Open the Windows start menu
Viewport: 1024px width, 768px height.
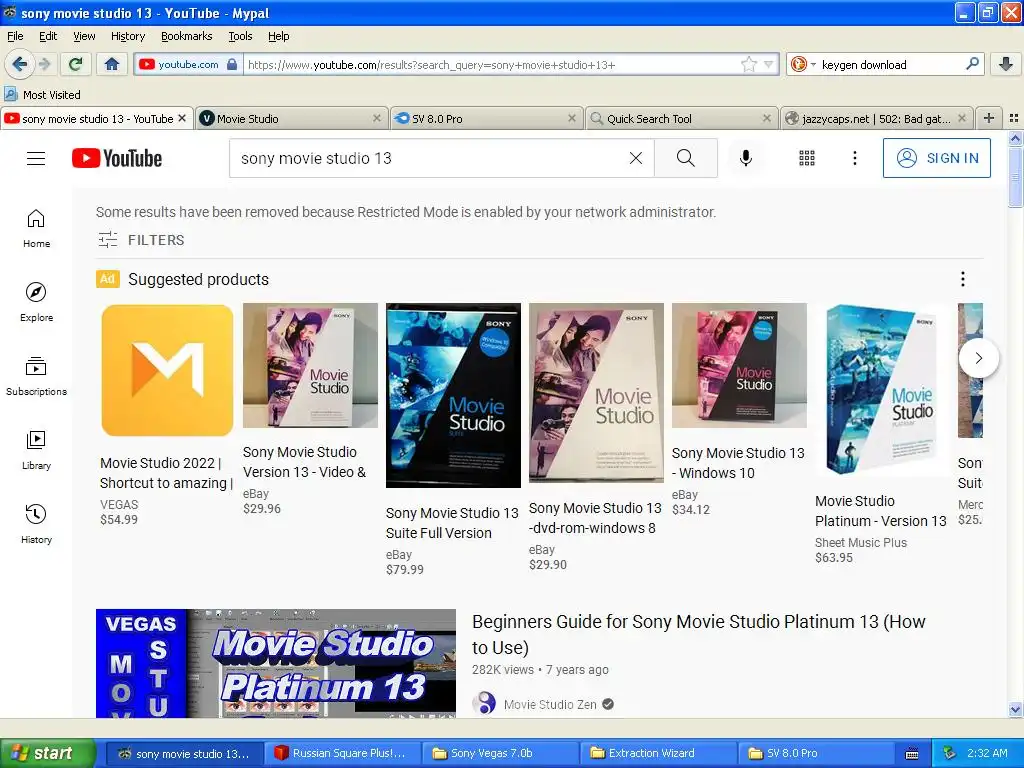48,753
